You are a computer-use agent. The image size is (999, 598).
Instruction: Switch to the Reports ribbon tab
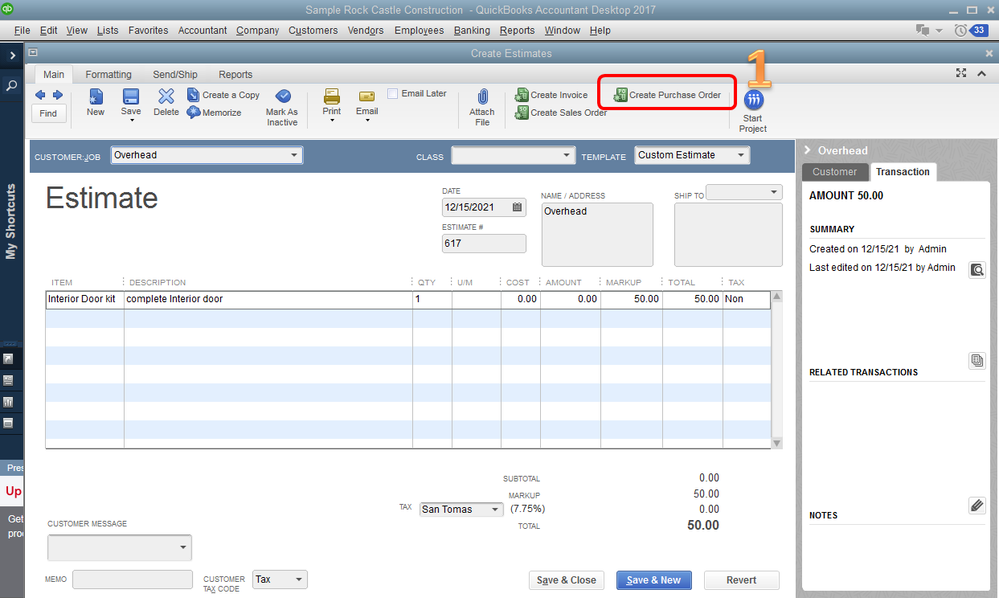coord(236,75)
